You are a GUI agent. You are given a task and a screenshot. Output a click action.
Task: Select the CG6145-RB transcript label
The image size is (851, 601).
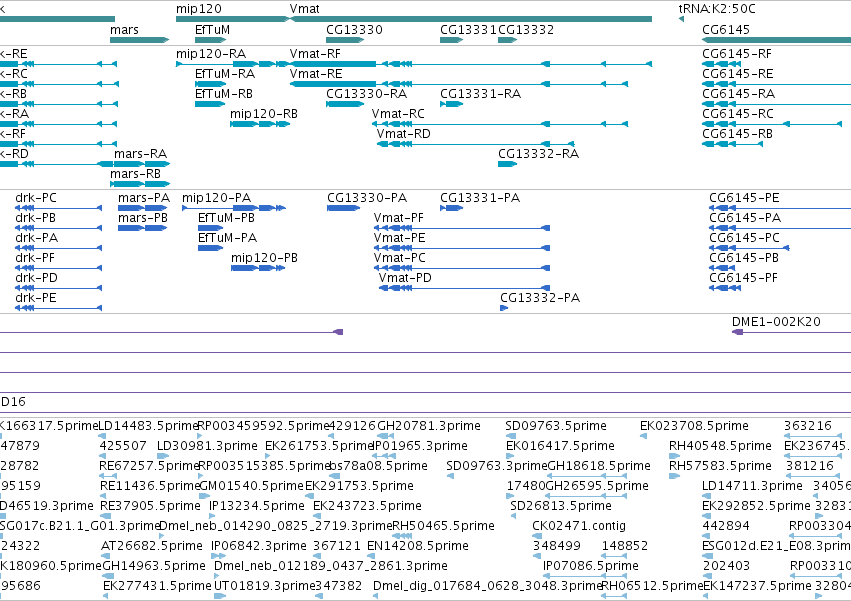738,134
